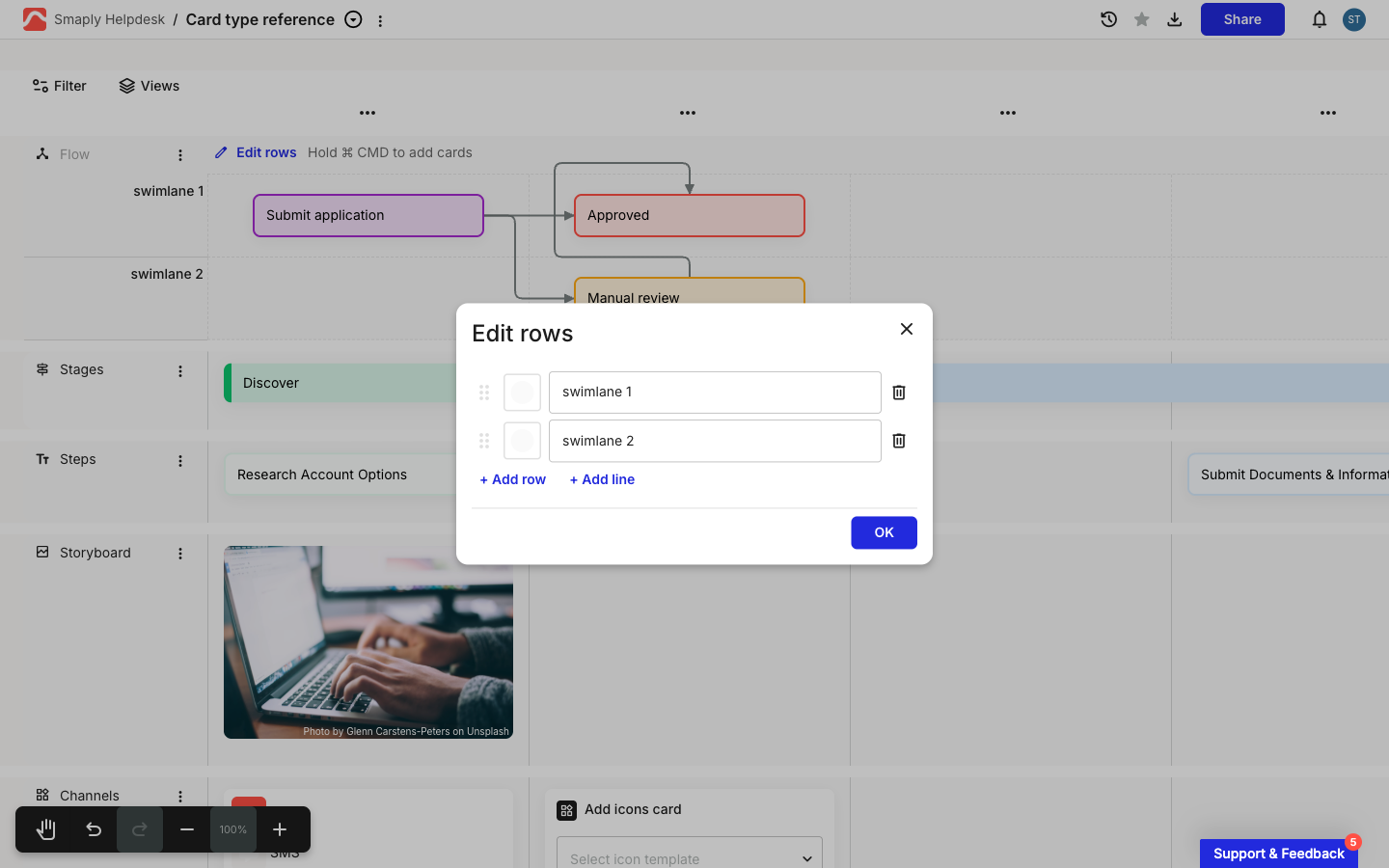Image resolution: width=1389 pixels, height=868 pixels.
Task: Grab the drag handle for swimlane 2
Action: 484,441
